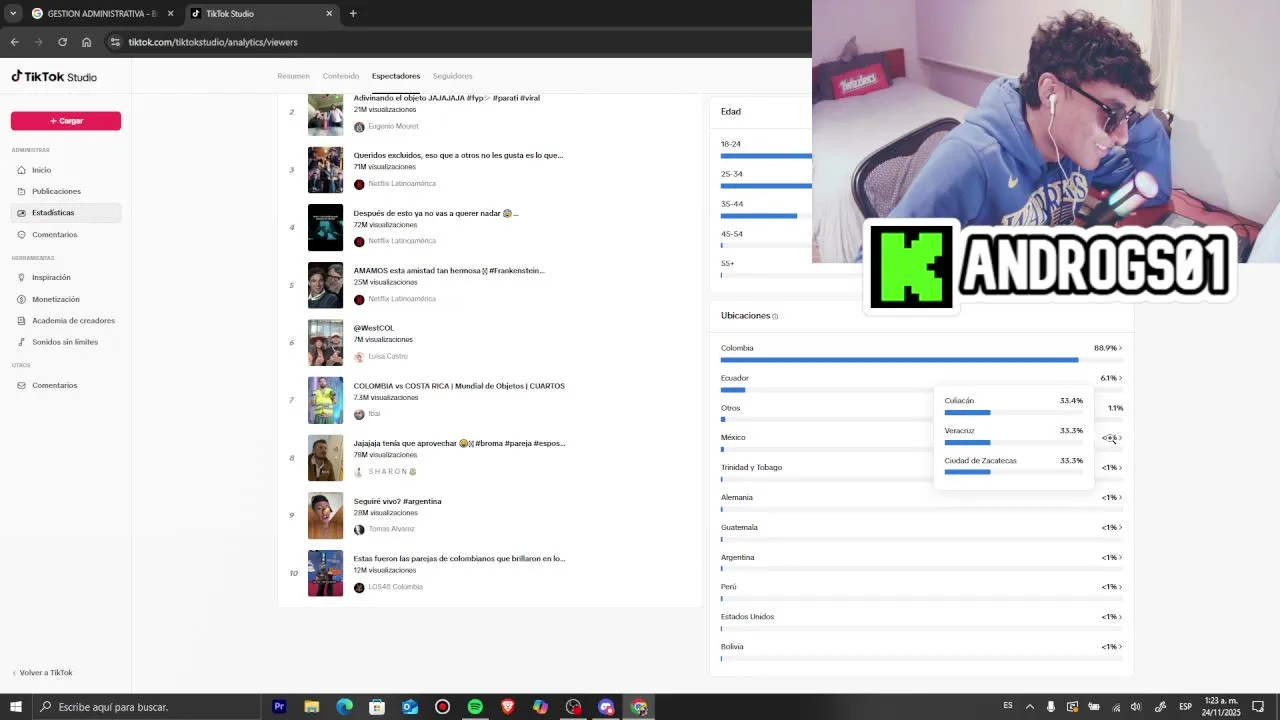Switch to the Contenido tab

[340, 76]
